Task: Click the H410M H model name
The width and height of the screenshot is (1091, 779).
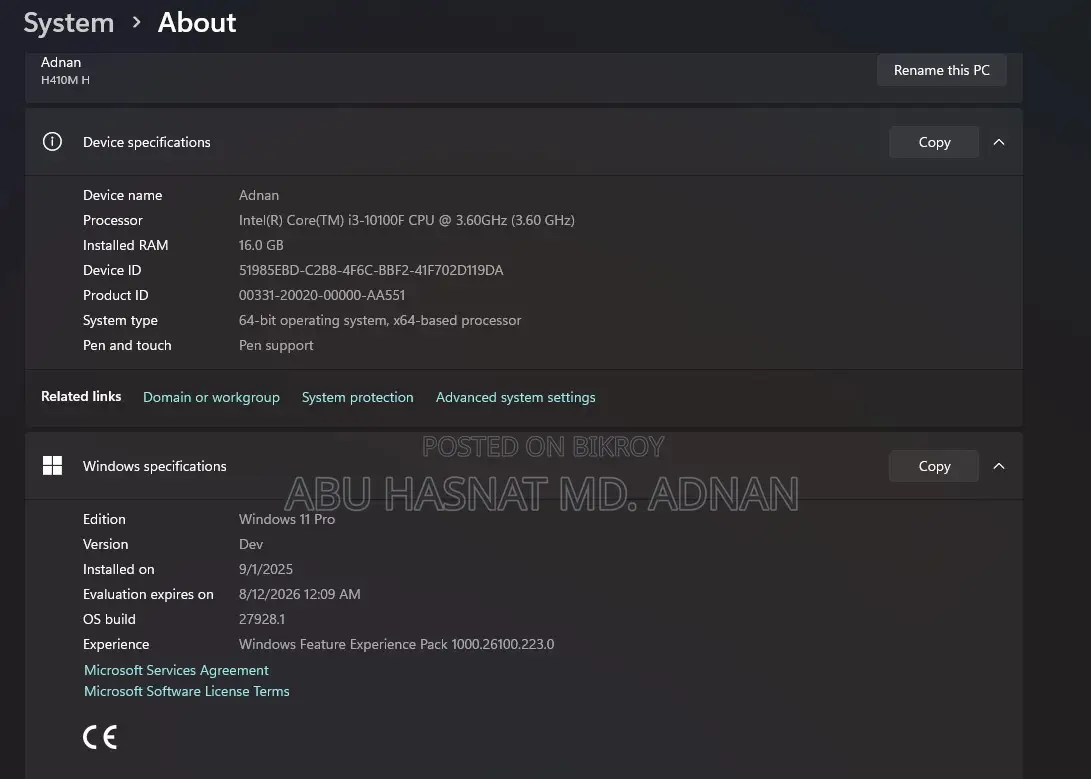Action: click(x=65, y=80)
